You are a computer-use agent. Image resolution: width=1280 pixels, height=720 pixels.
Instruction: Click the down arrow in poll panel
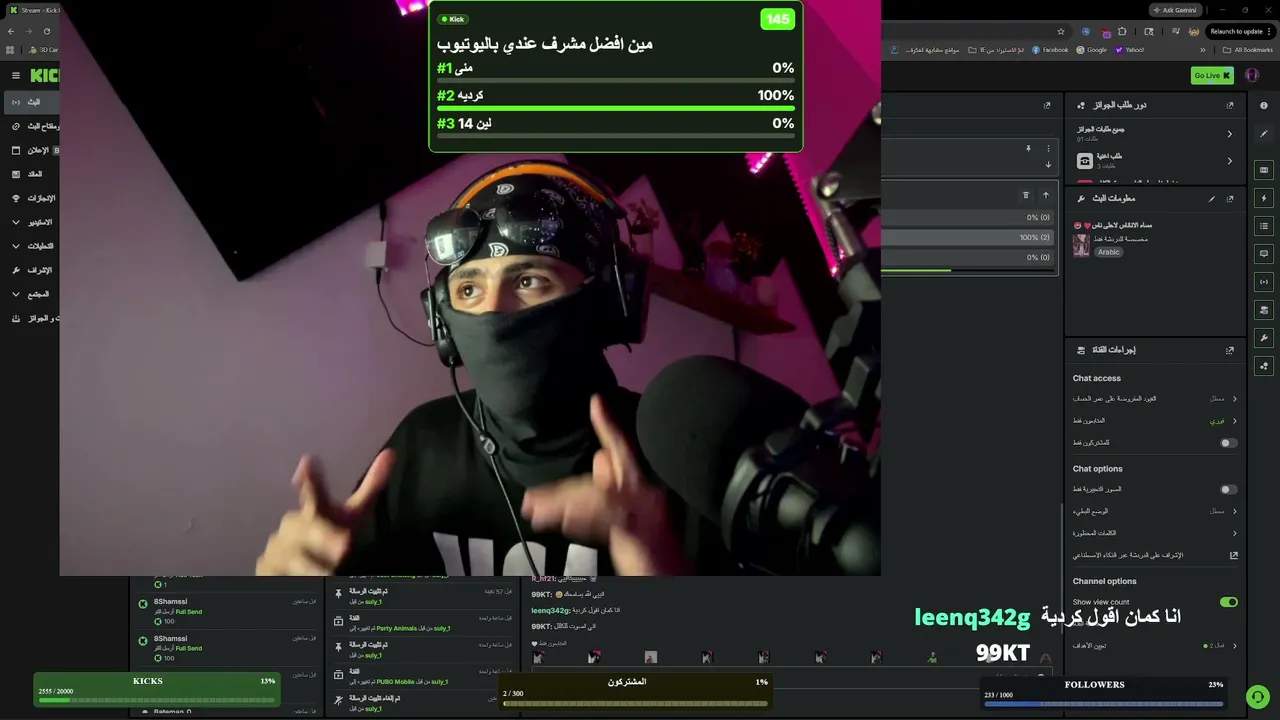(1048, 165)
